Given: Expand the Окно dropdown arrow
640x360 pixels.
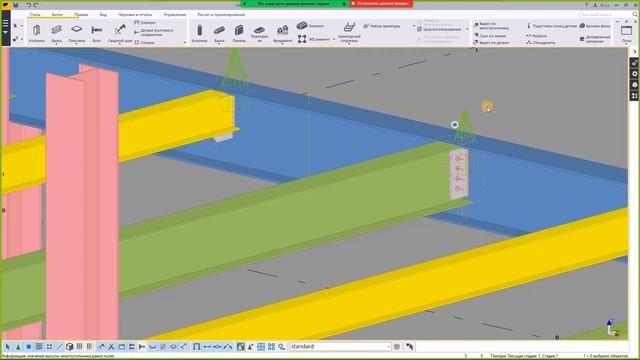Looking at the screenshot, I should (626, 44).
